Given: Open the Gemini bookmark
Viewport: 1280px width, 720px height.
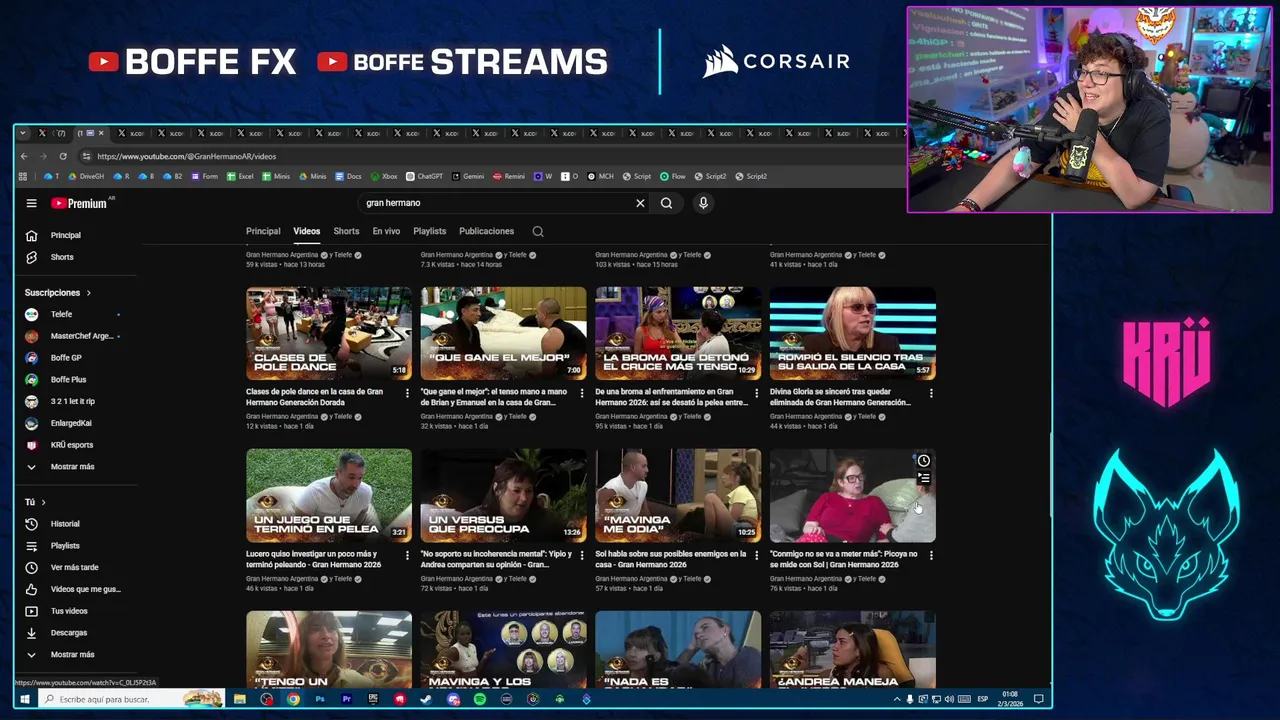Looking at the screenshot, I should 468,176.
